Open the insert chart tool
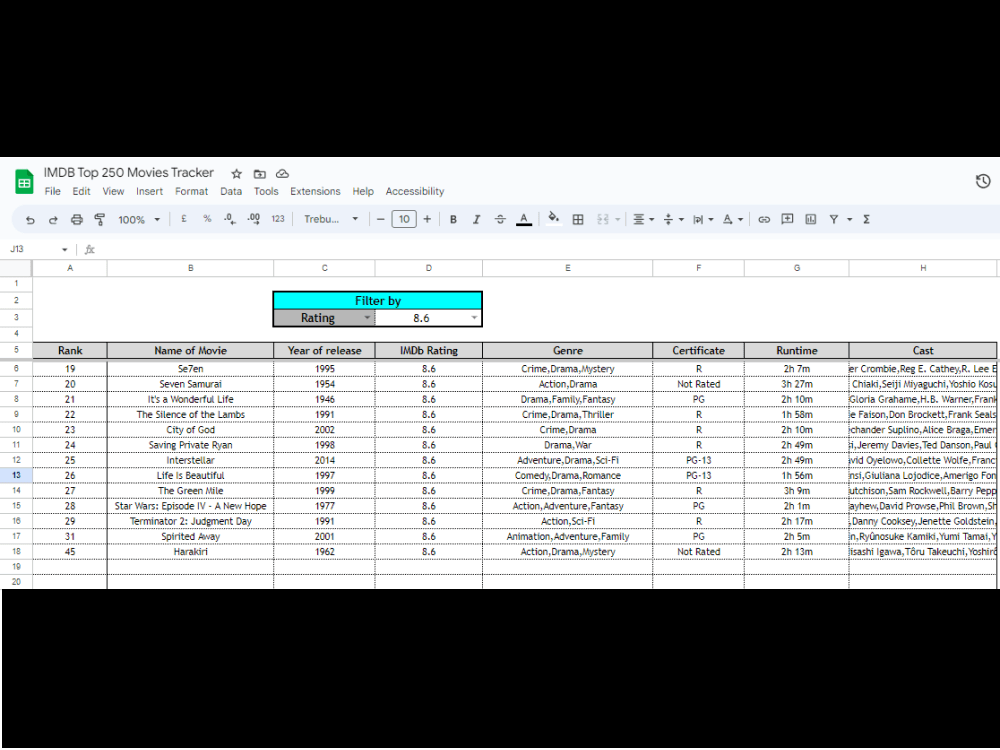1000x750 pixels. coord(811,219)
